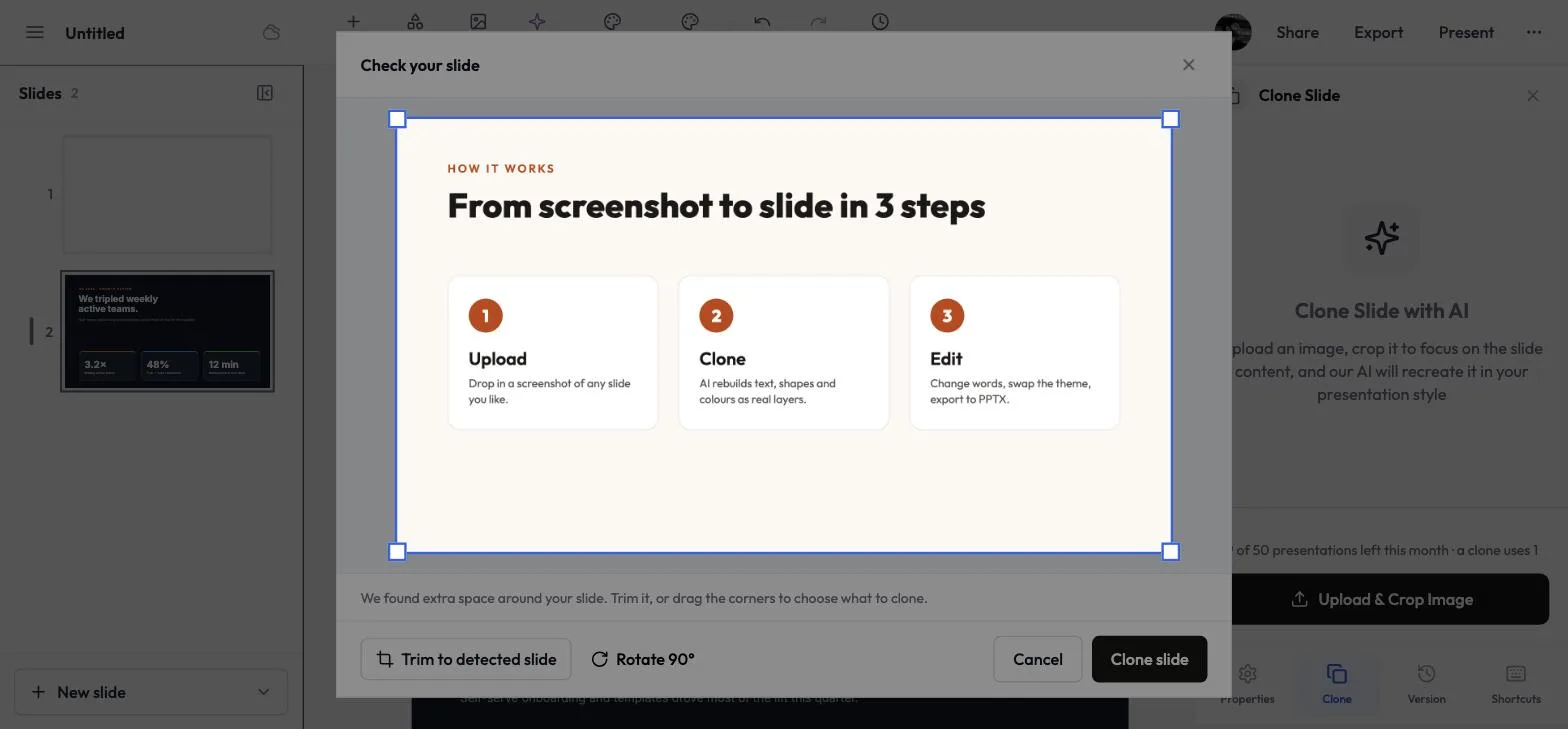
Task: Click Trim to detected slide
Action: pos(466,659)
